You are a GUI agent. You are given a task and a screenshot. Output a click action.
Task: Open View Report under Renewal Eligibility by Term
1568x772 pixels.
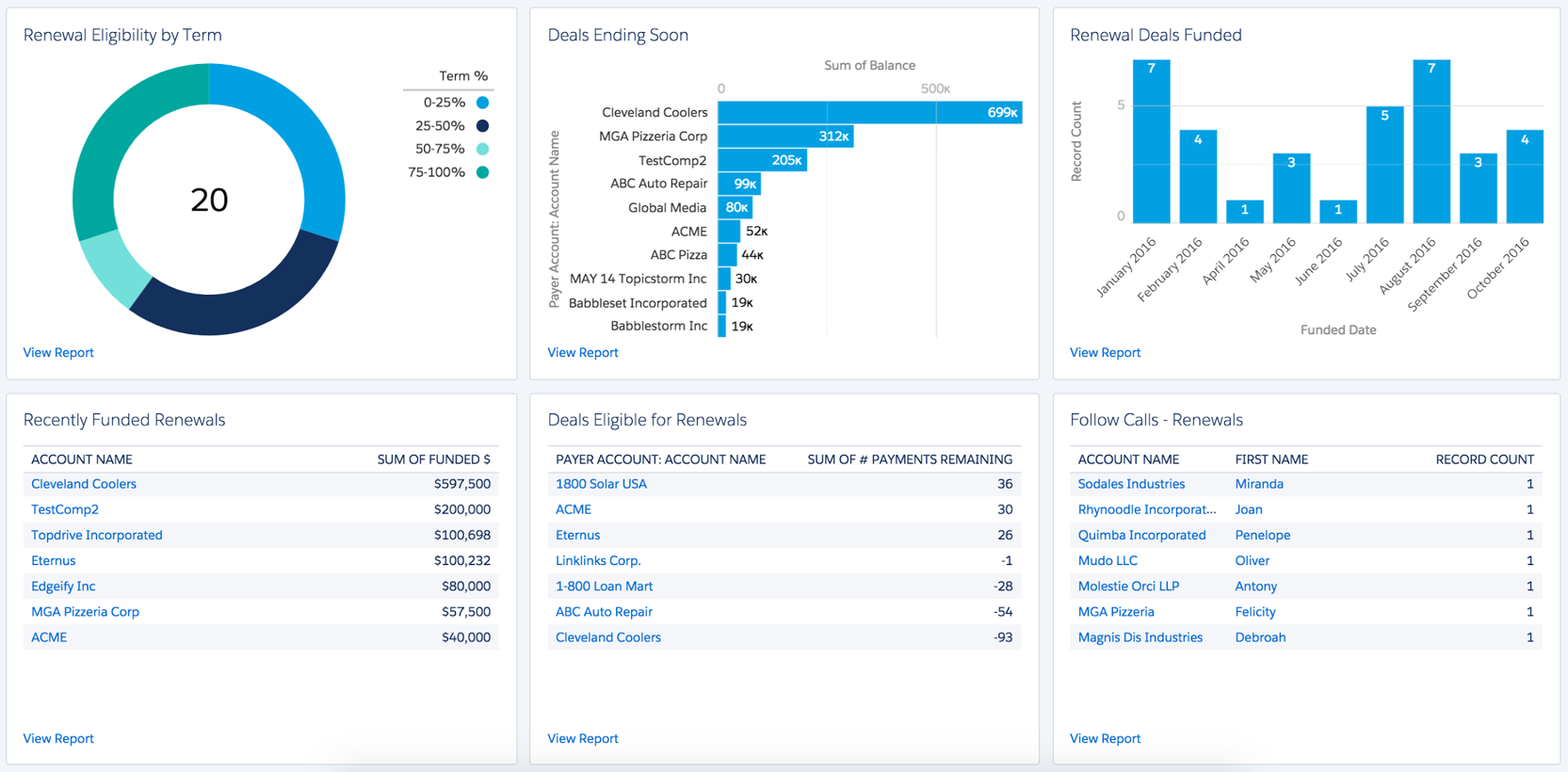click(x=58, y=352)
